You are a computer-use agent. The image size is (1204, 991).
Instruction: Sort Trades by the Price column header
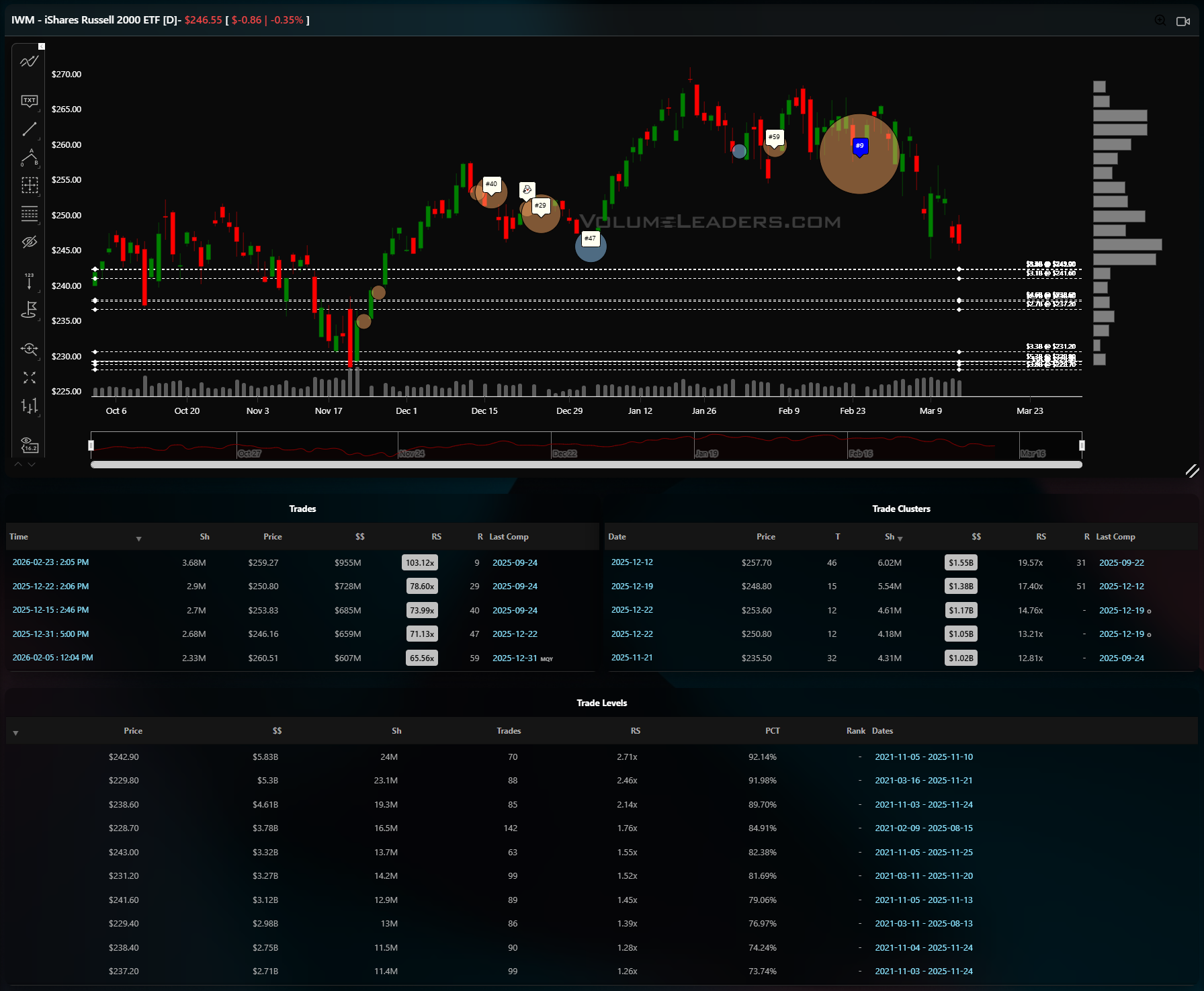[272, 537]
